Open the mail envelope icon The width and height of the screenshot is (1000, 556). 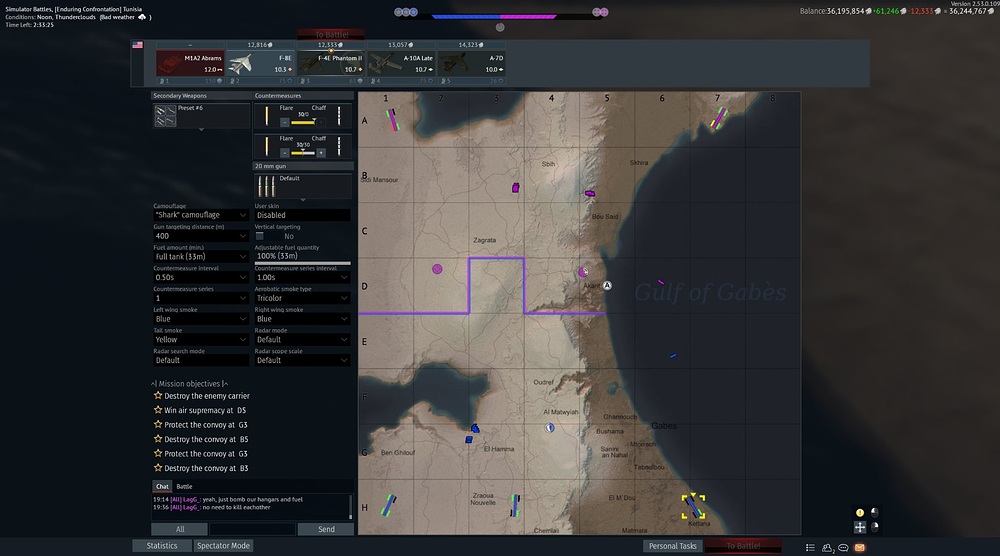pos(860,547)
